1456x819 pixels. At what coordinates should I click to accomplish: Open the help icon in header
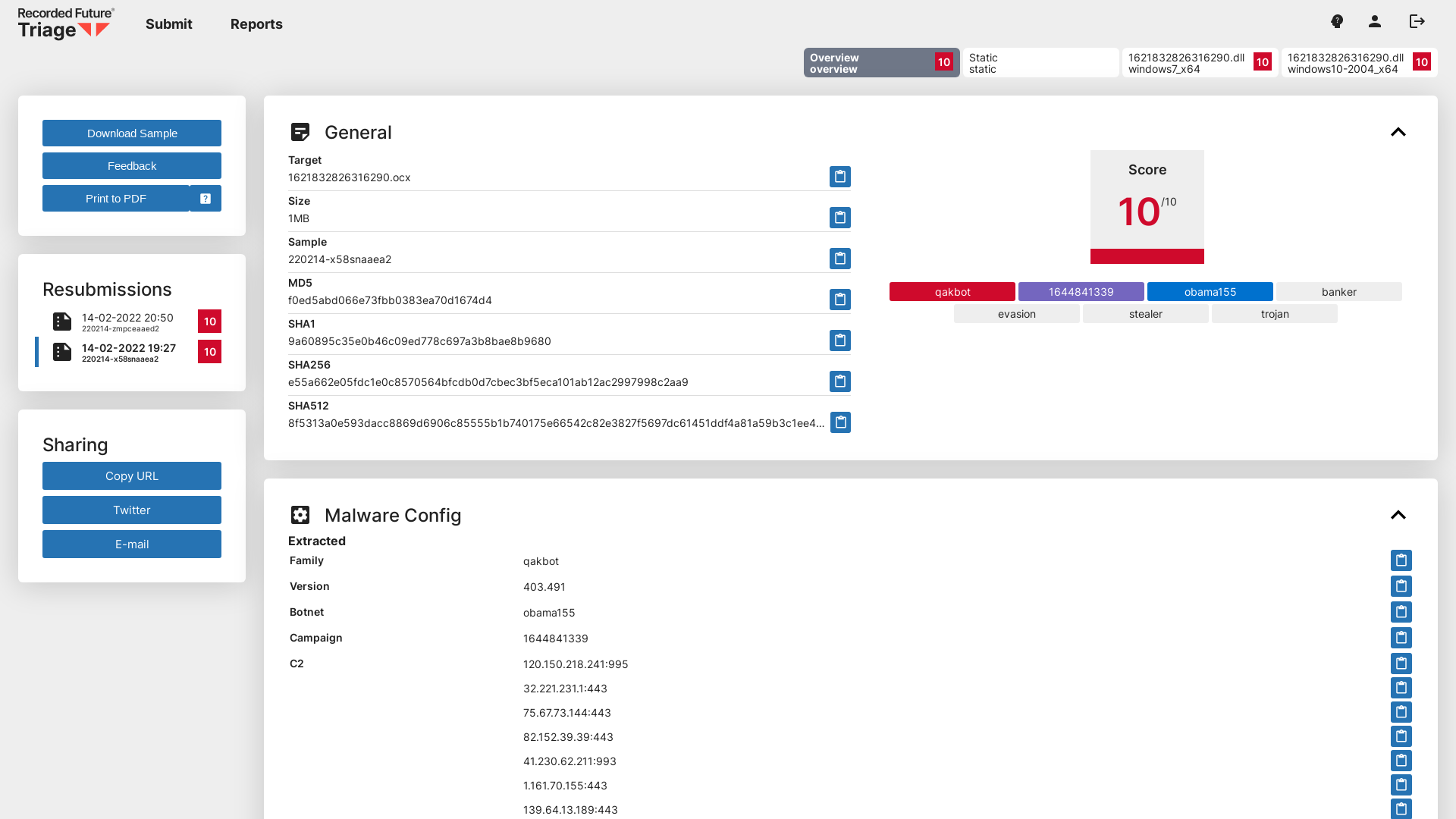[1337, 21]
